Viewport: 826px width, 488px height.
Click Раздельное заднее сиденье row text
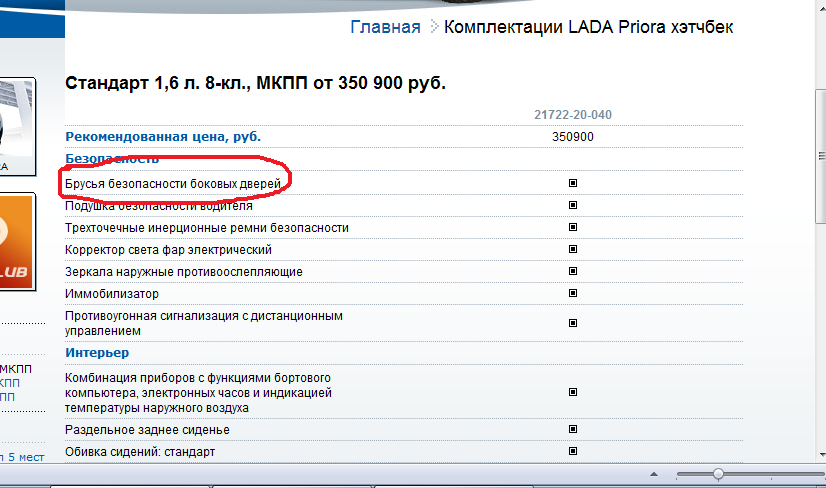[x=147, y=430]
